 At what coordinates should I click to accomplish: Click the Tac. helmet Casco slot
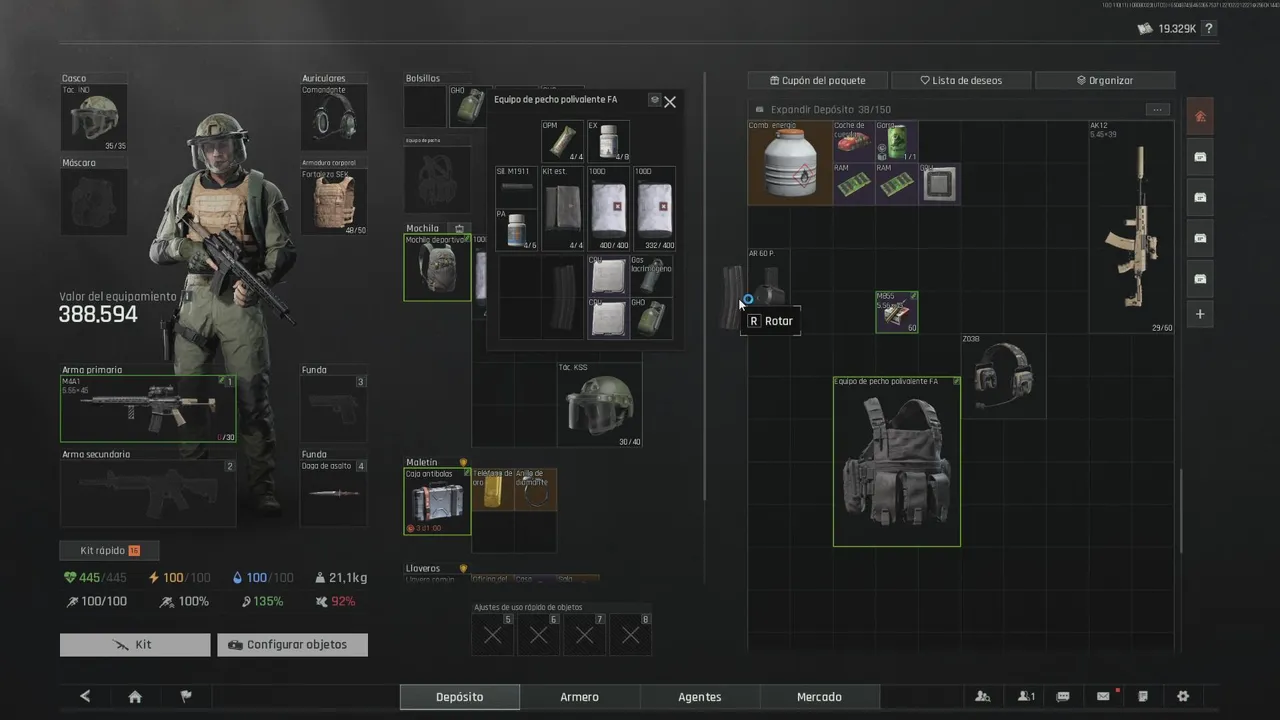click(94, 118)
